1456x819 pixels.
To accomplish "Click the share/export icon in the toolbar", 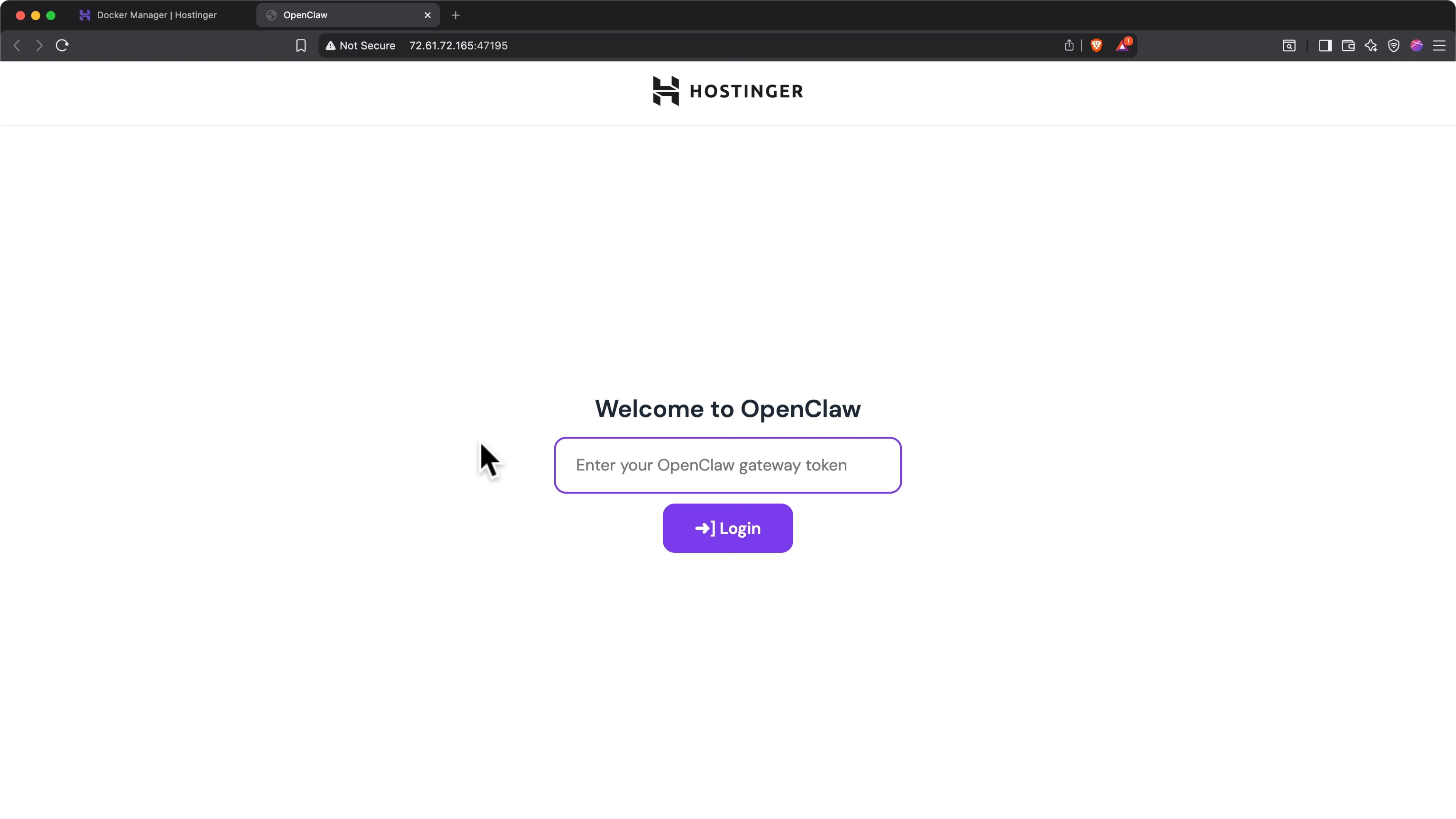I will 1069,45.
